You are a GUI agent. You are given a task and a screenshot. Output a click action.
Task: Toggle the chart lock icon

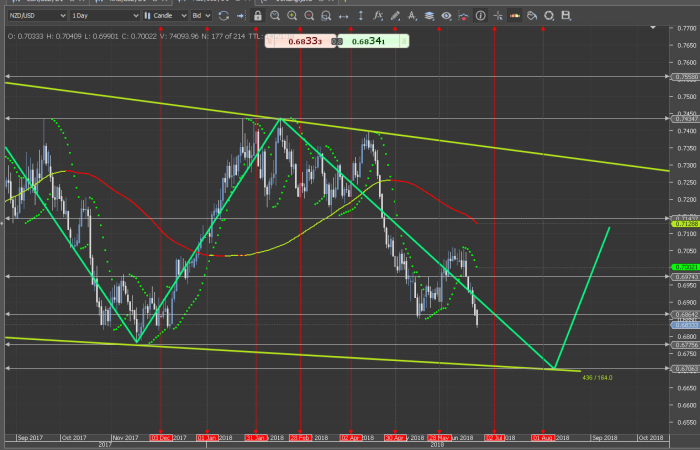pyautogui.click(x=258, y=16)
